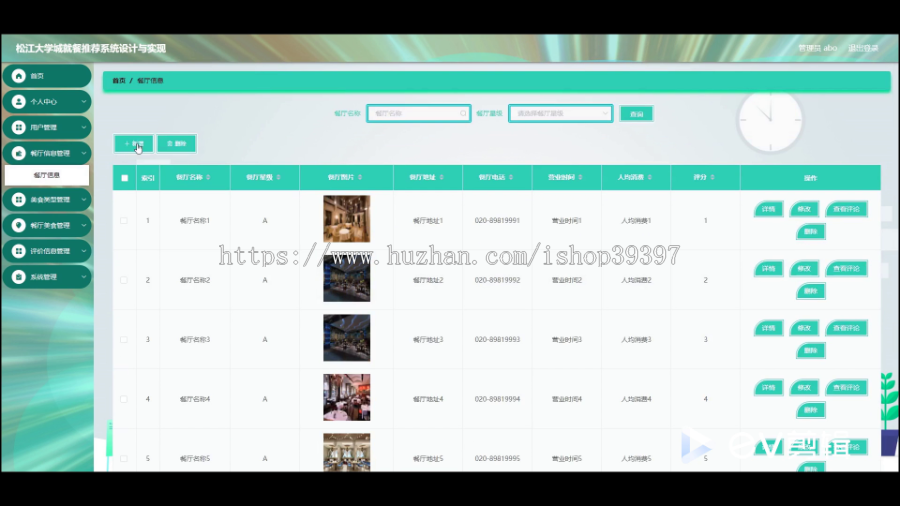Viewport: 900px width, 506px height.
Task: Click the 删除 batch delete button above table
Action: pyautogui.click(x=177, y=143)
